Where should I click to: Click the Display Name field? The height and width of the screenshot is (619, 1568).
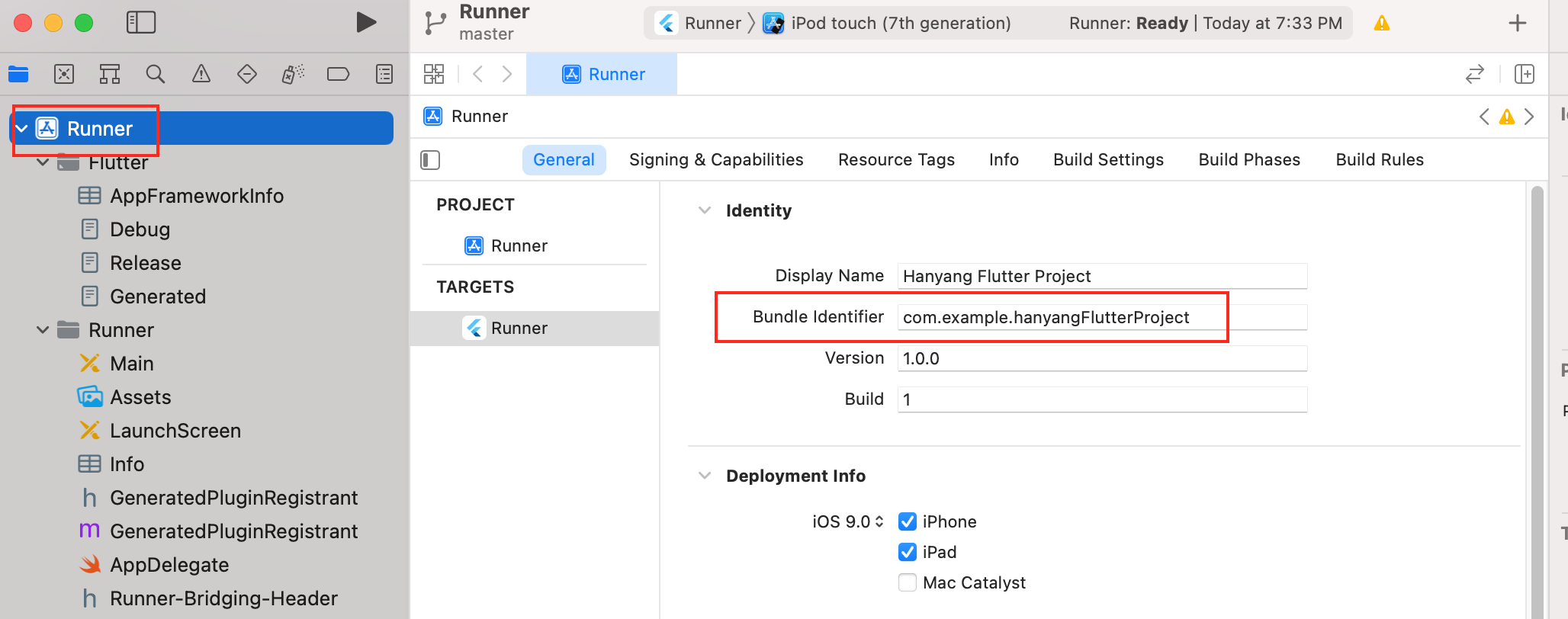point(1102,276)
